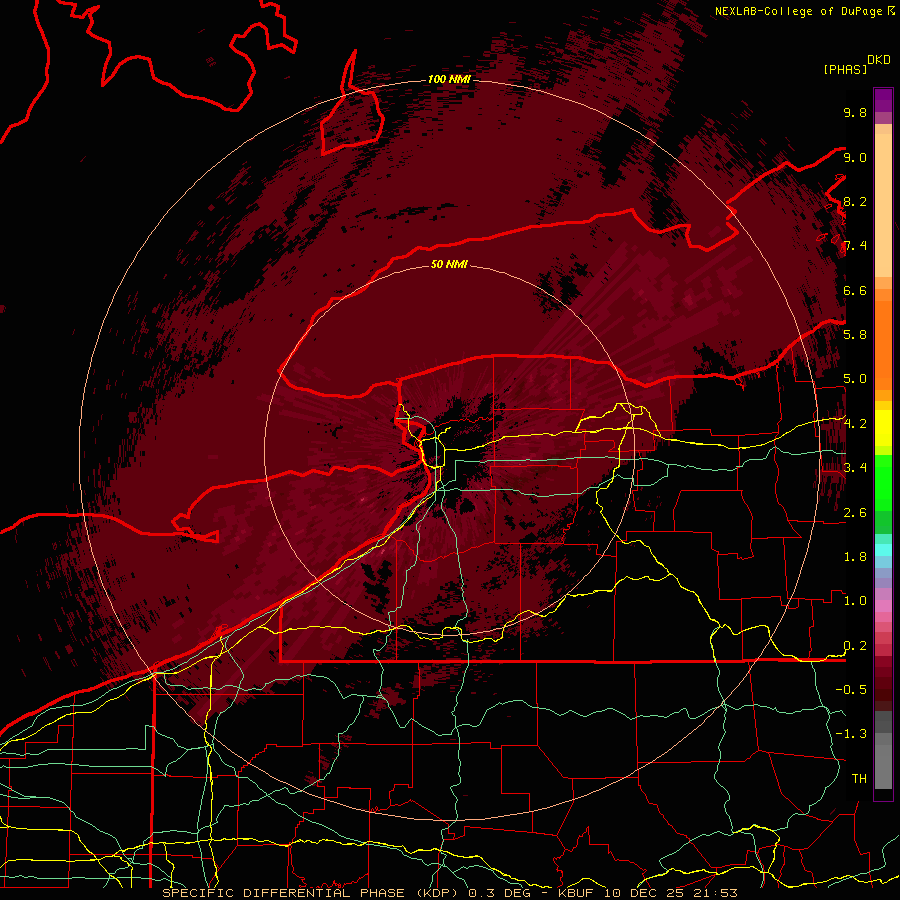Screen dimensions: 900x900
Task: Click the 7.4 scale value
Action: point(855,246)
